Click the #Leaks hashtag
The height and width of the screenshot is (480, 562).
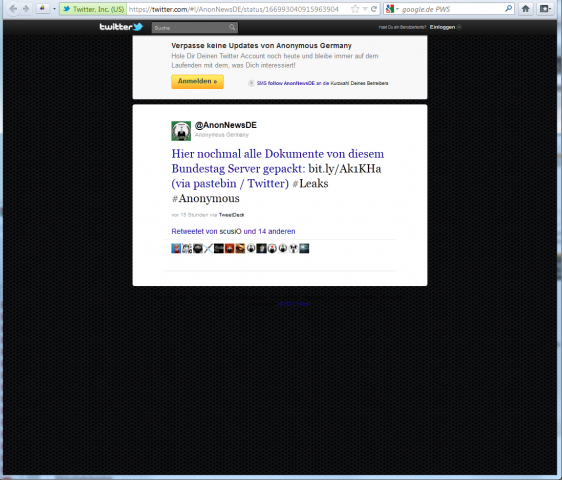tap(310, 184)
